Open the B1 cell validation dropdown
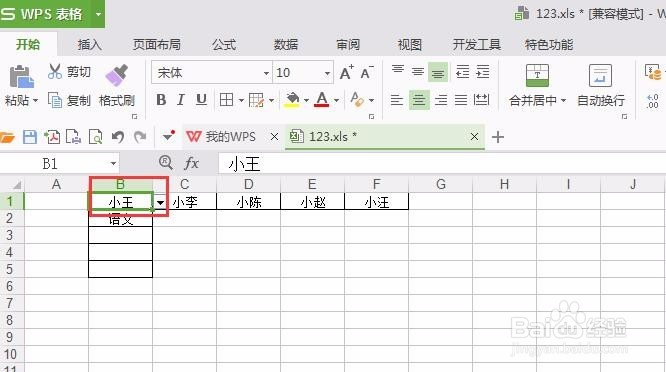Image resolution: width=666 pixels, height=372 pixels. (x=161, y=203)
